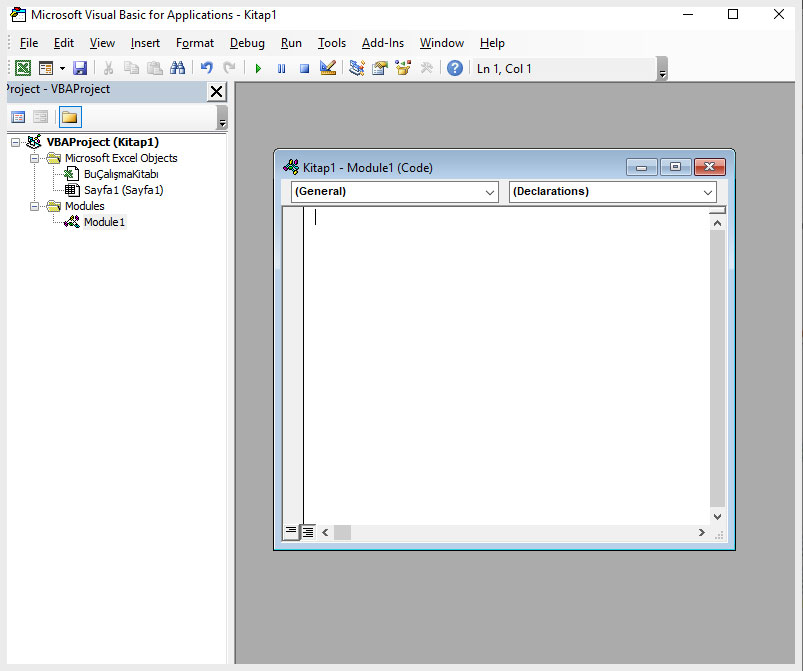Click the View Object icon in the Project pane
The width and height of the screenshot is (803, 671).
[x=40, y=117]
